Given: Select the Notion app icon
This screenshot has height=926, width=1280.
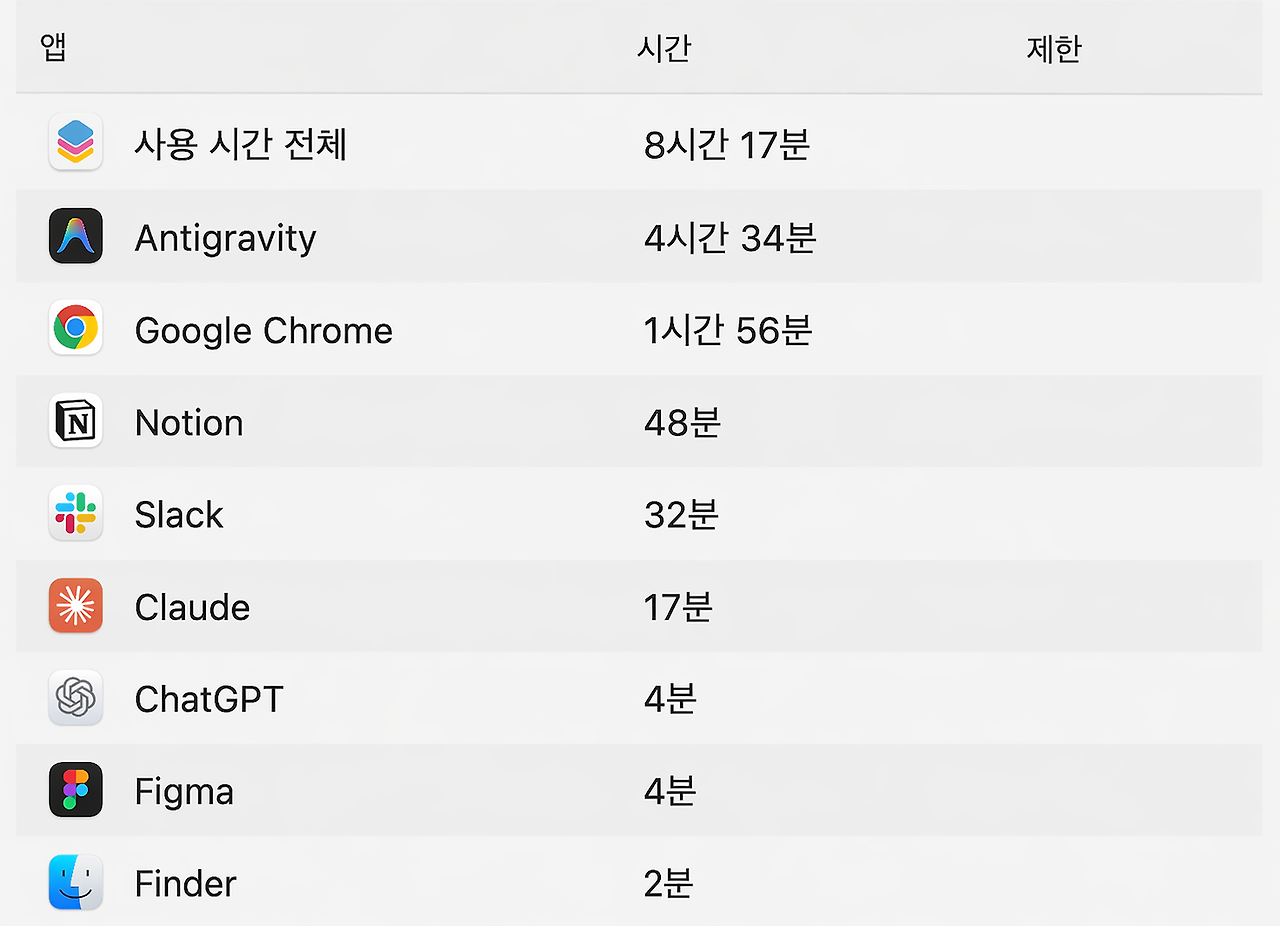Looking at the screenshot, I should (x=75, y=421).
